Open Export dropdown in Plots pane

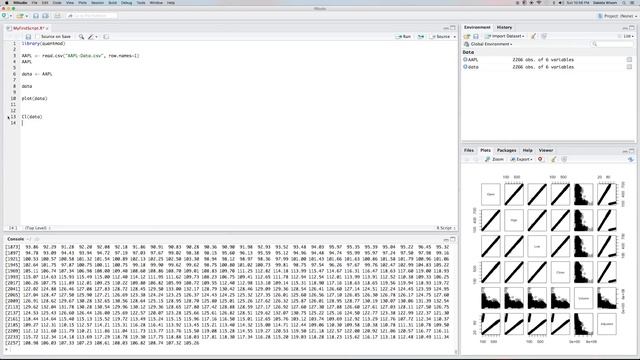coord(522,159)
